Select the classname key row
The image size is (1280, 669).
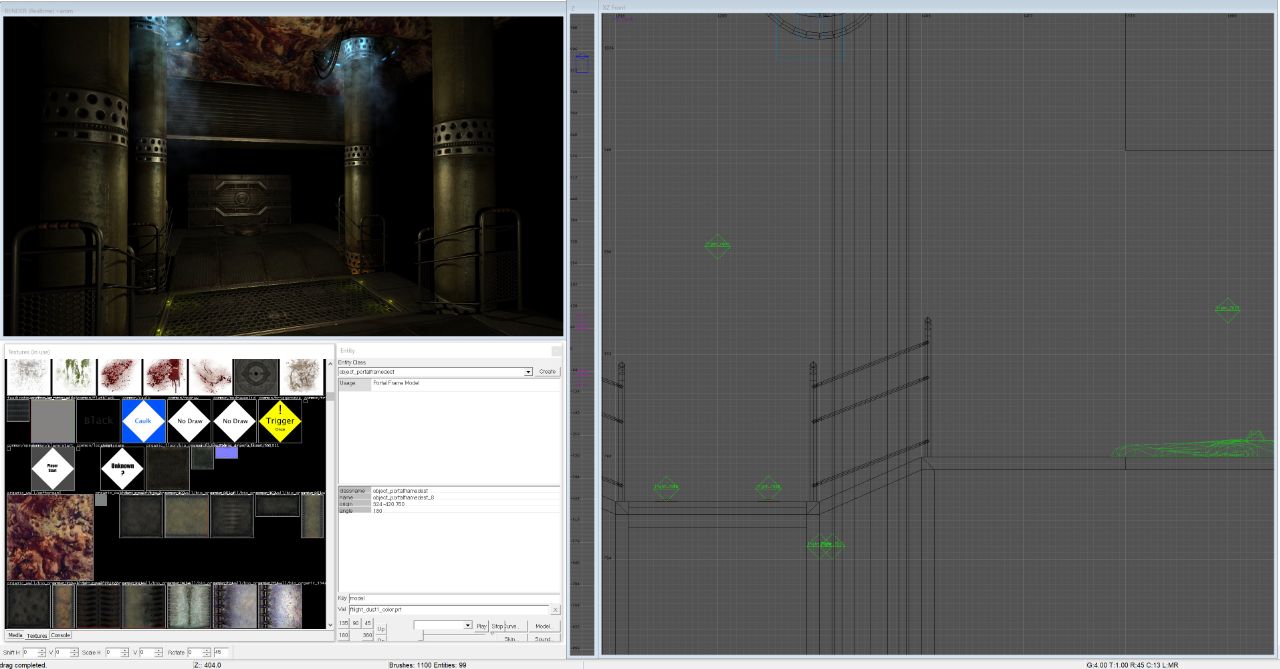pyautogui.click(x=449, y=491)
